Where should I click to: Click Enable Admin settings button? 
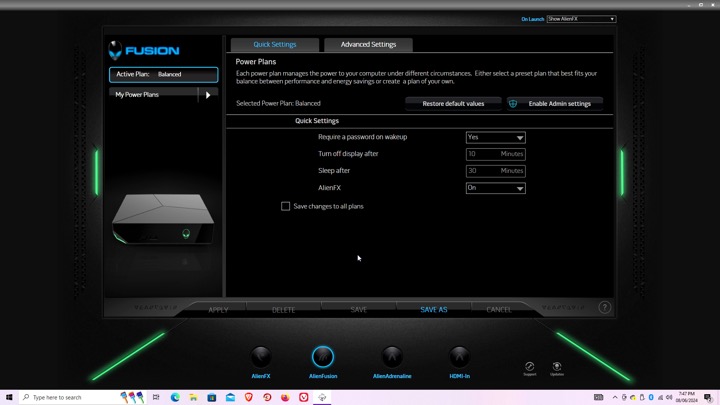[x=554, y=103]
